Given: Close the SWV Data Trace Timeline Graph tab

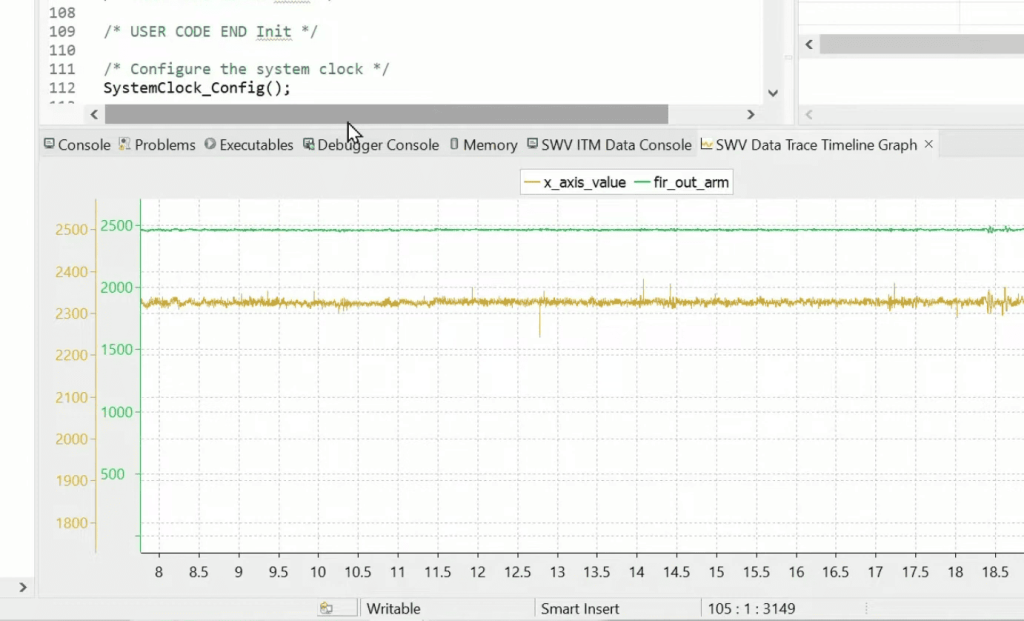Looking at the screenshot, I should 928,144.
